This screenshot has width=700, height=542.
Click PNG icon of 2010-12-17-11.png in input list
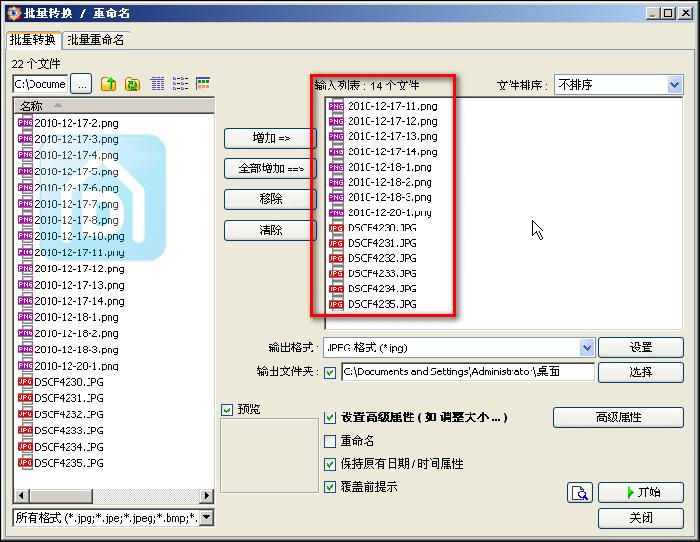click(336, 106)
